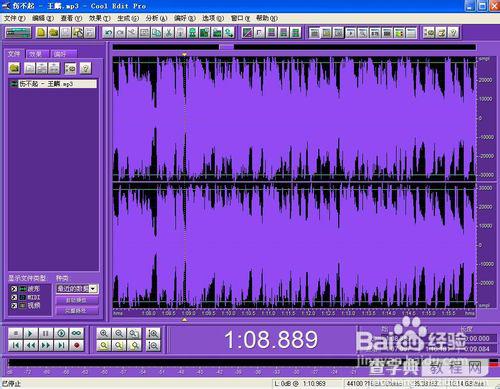Zoom out horizontally with the minus magnifier
The width and height of the screenshot is (500, 389).
click(x=119, y=333)
